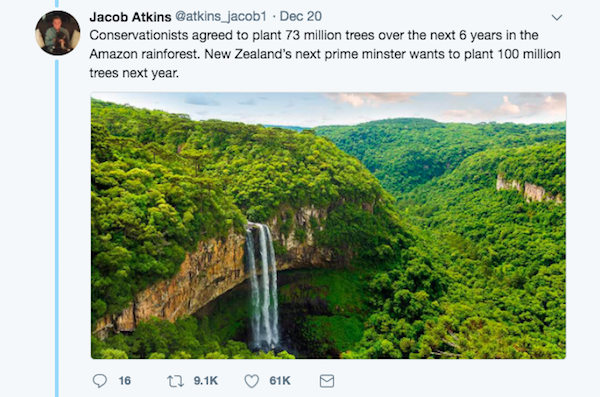Viewport: 600px width, 397px height.
Task: Open the @atkins_jacob1 handle link
Action: pyautogui.click(x=221, y=16)
